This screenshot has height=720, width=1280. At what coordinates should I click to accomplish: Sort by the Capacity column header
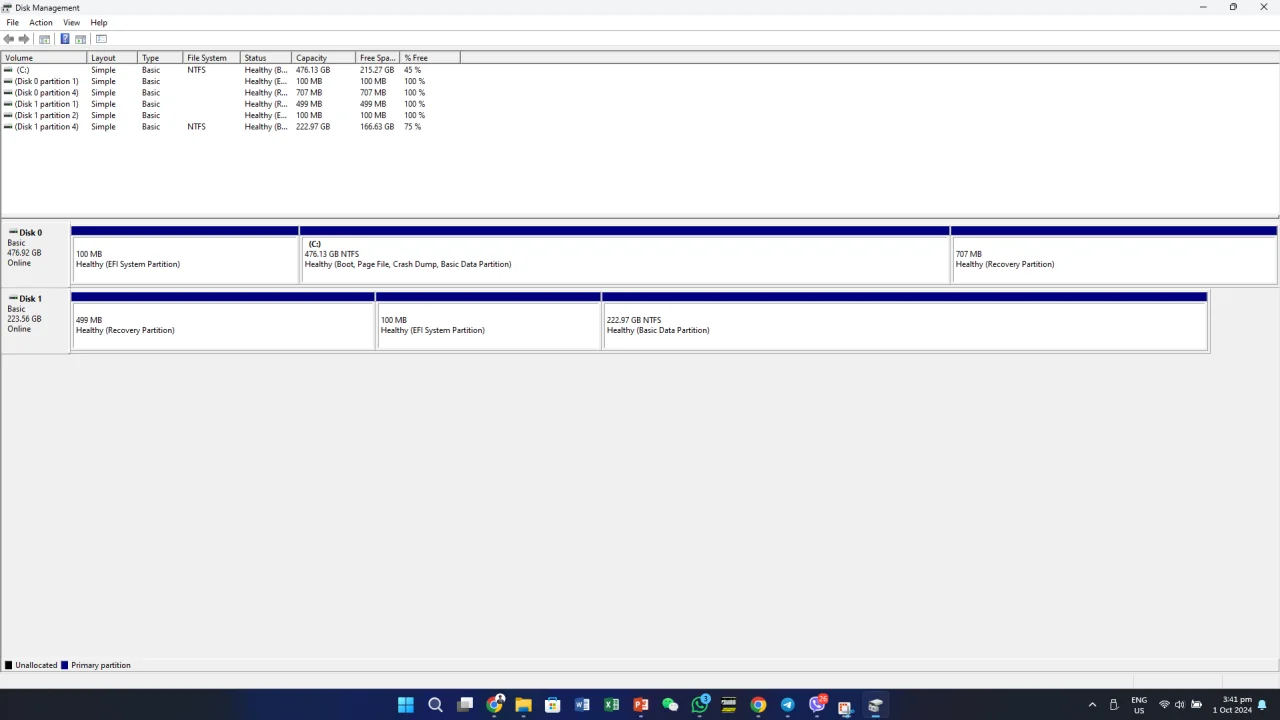(x=324, y=58)
